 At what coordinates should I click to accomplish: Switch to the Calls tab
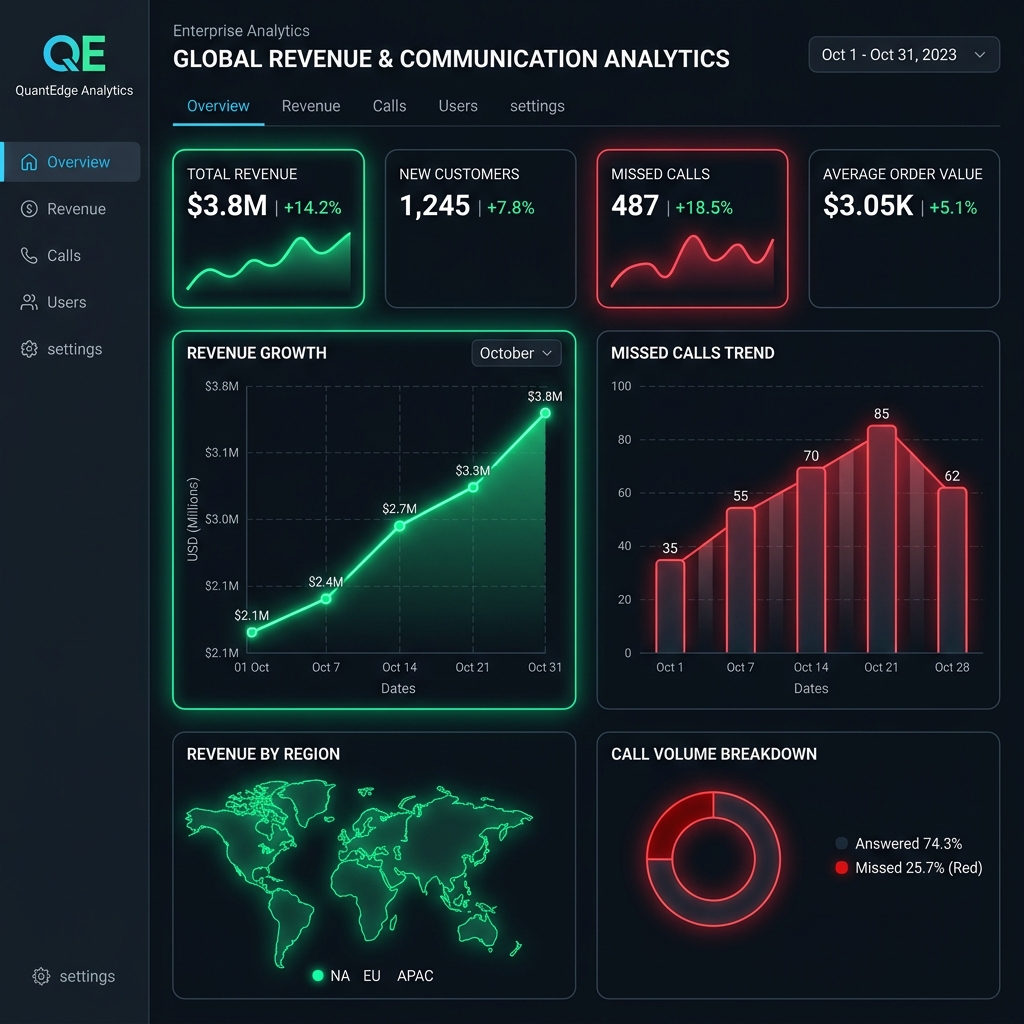pyautogui.click(x=389, y=106)
